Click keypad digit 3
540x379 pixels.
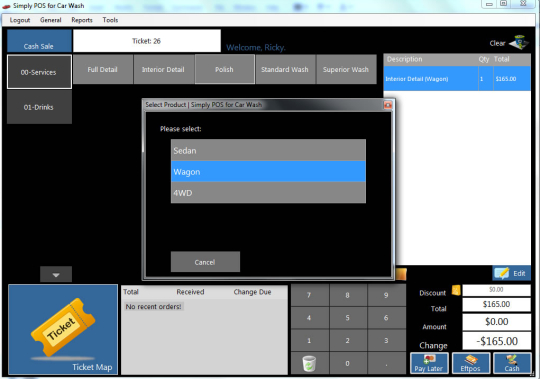pos(386,340)
